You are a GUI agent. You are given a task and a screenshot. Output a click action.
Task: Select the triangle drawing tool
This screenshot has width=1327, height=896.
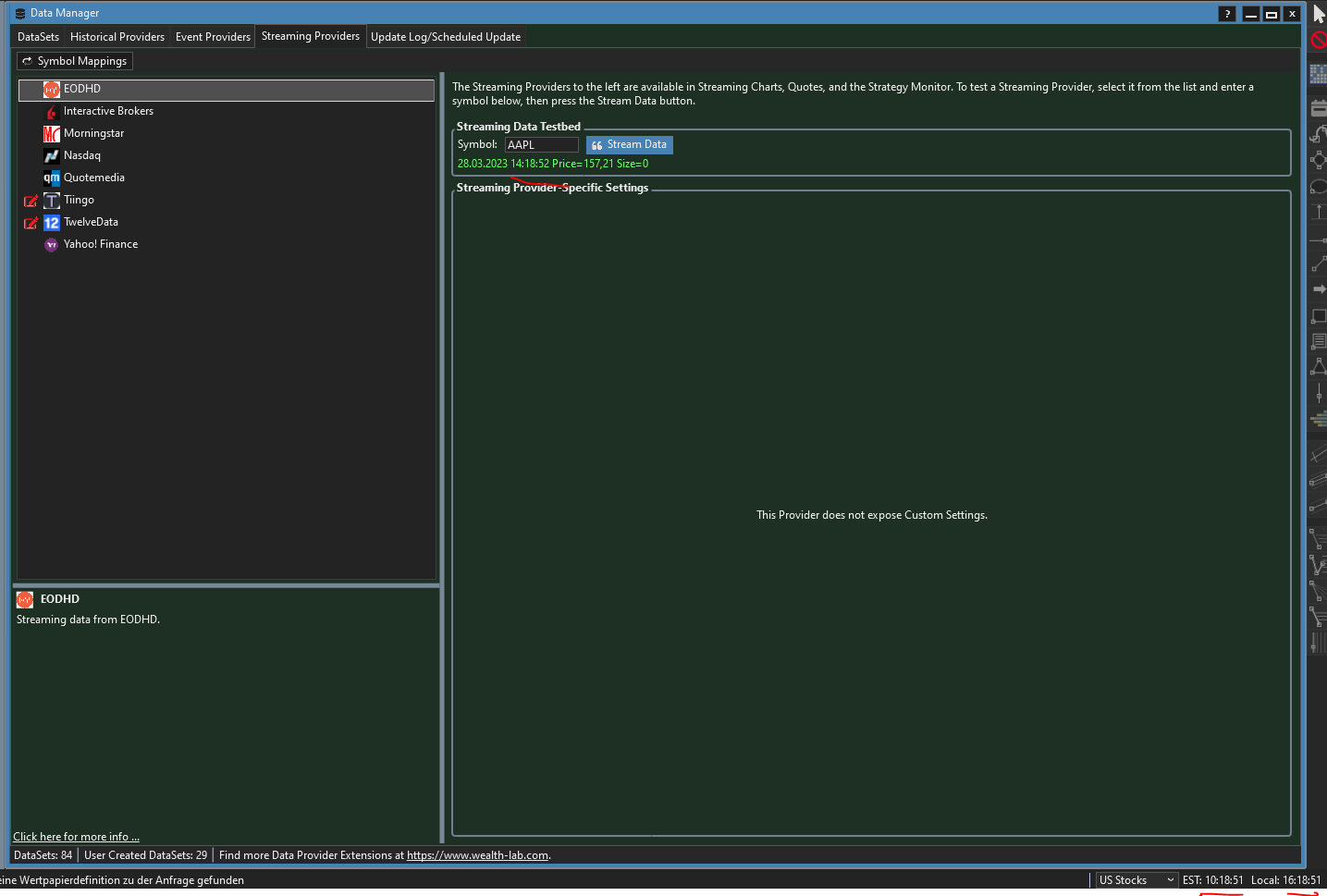click(x=1319, y=366)
